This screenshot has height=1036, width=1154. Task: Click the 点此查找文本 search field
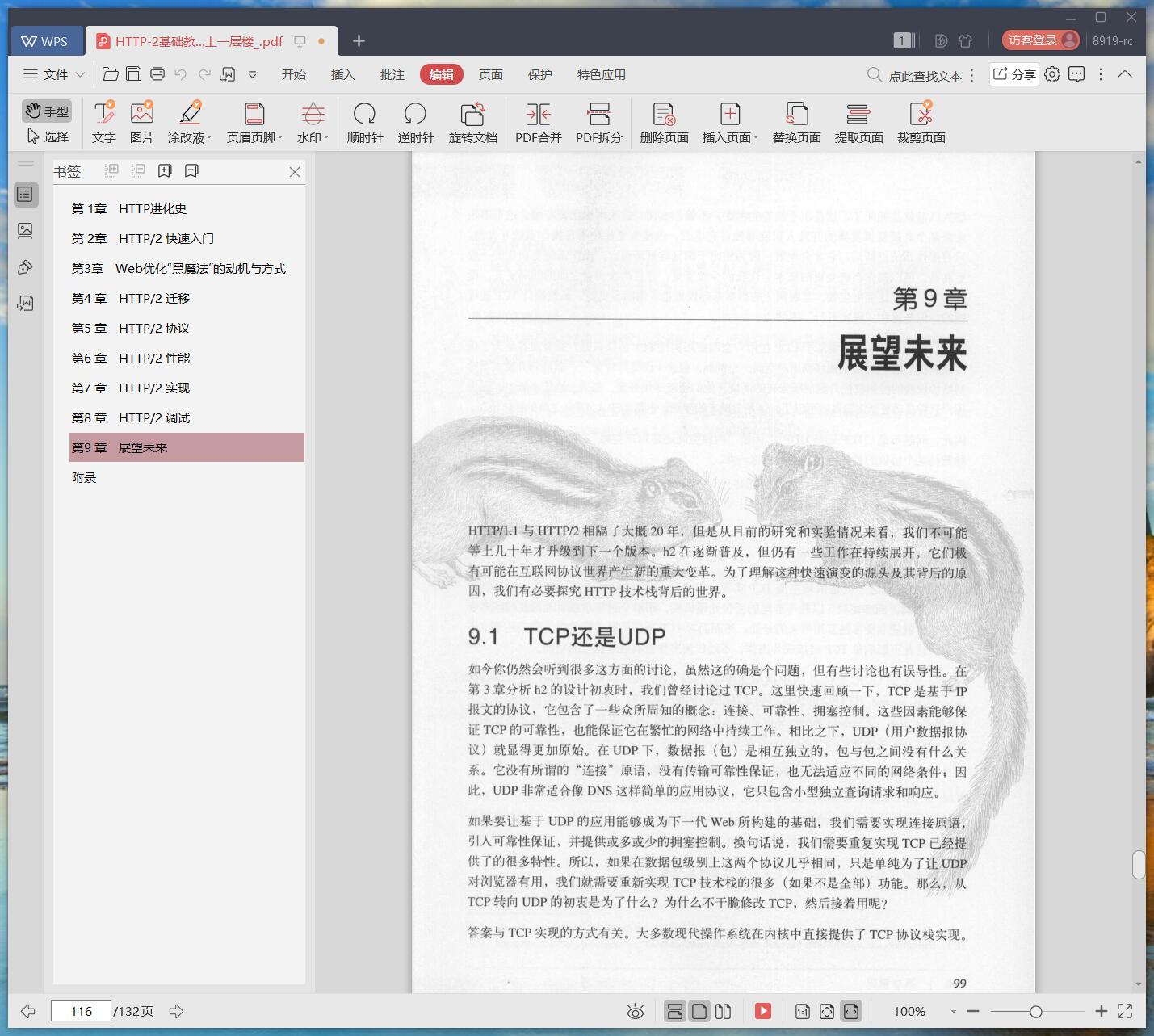click(915, 75)
